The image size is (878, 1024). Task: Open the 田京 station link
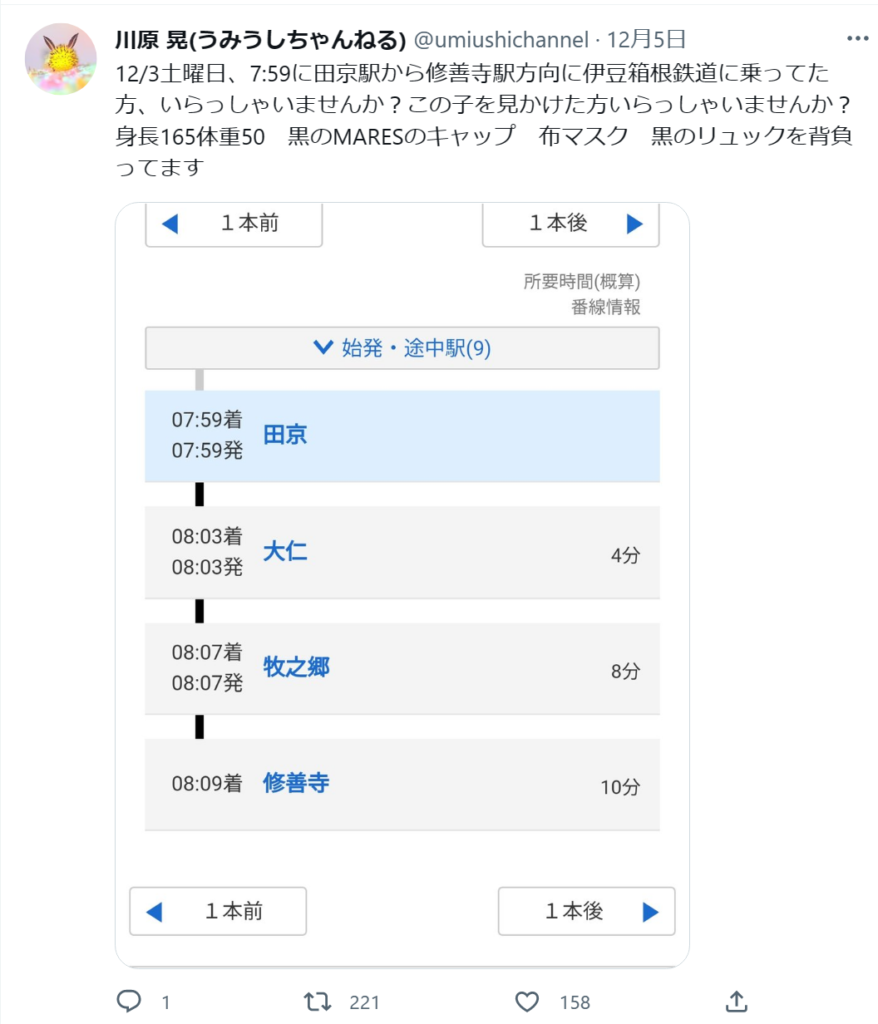tap(285, 434)
